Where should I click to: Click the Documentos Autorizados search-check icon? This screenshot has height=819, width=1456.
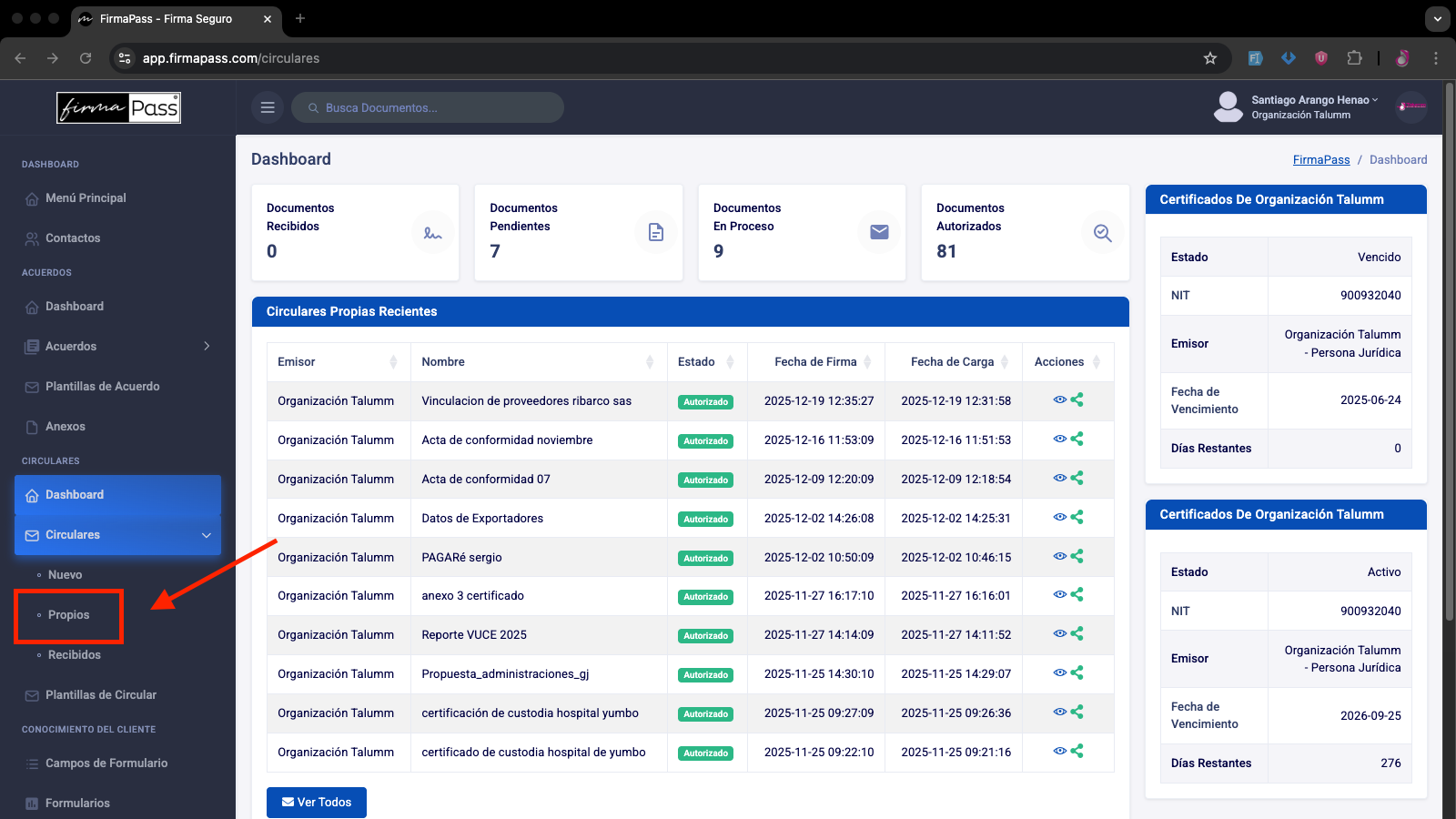pos(1103,233)
